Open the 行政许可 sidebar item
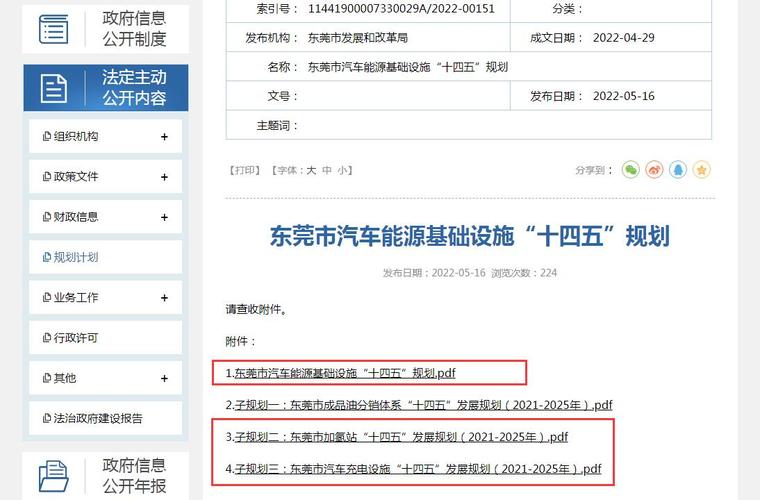Image resolution: width=760 pixels, height=500 pixels. click(x=105, y=338)
